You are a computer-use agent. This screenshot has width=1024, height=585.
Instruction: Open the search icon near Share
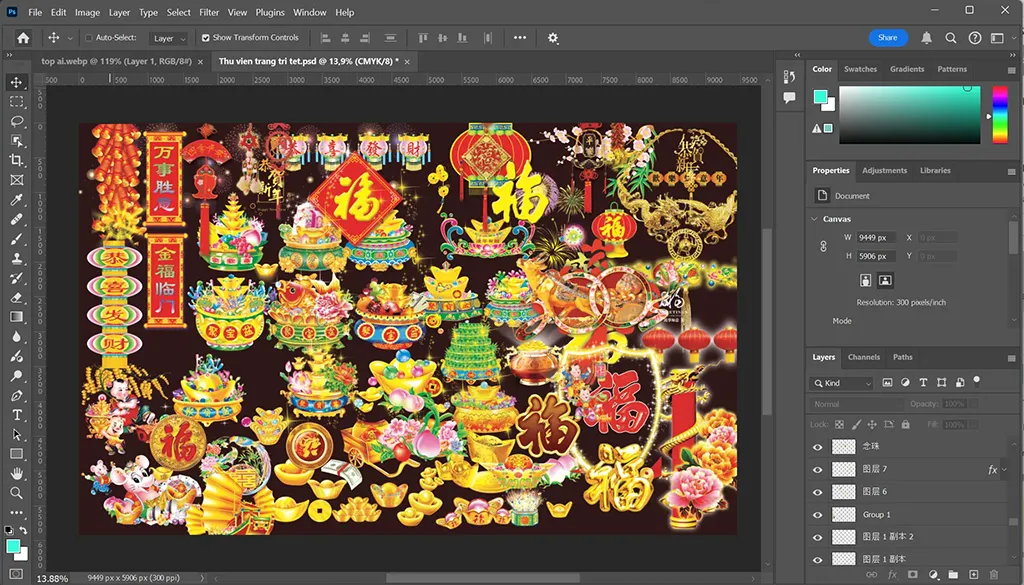951,38
